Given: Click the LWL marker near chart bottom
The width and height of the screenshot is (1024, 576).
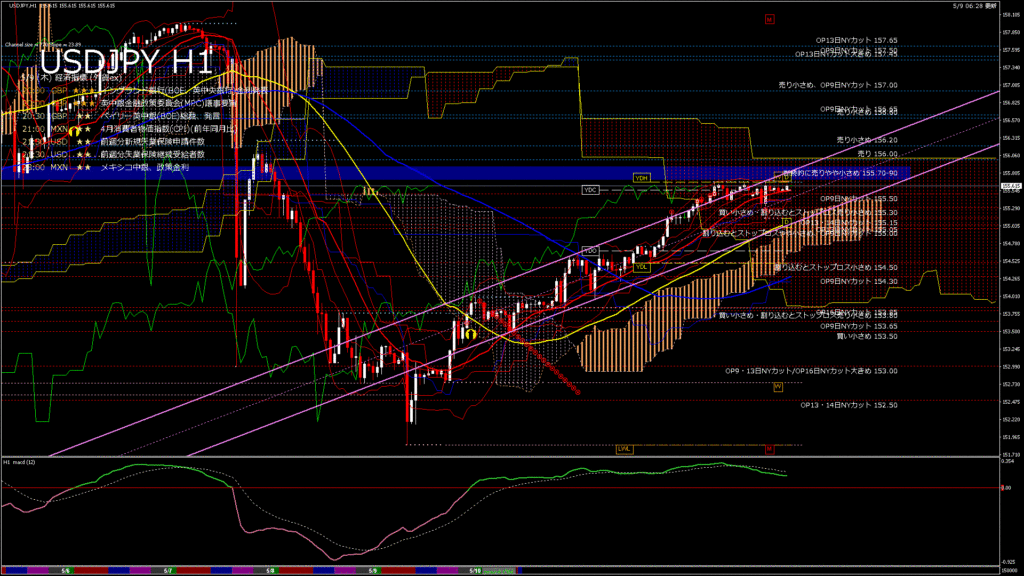Looking at the screenshot, I should point(624,449).
